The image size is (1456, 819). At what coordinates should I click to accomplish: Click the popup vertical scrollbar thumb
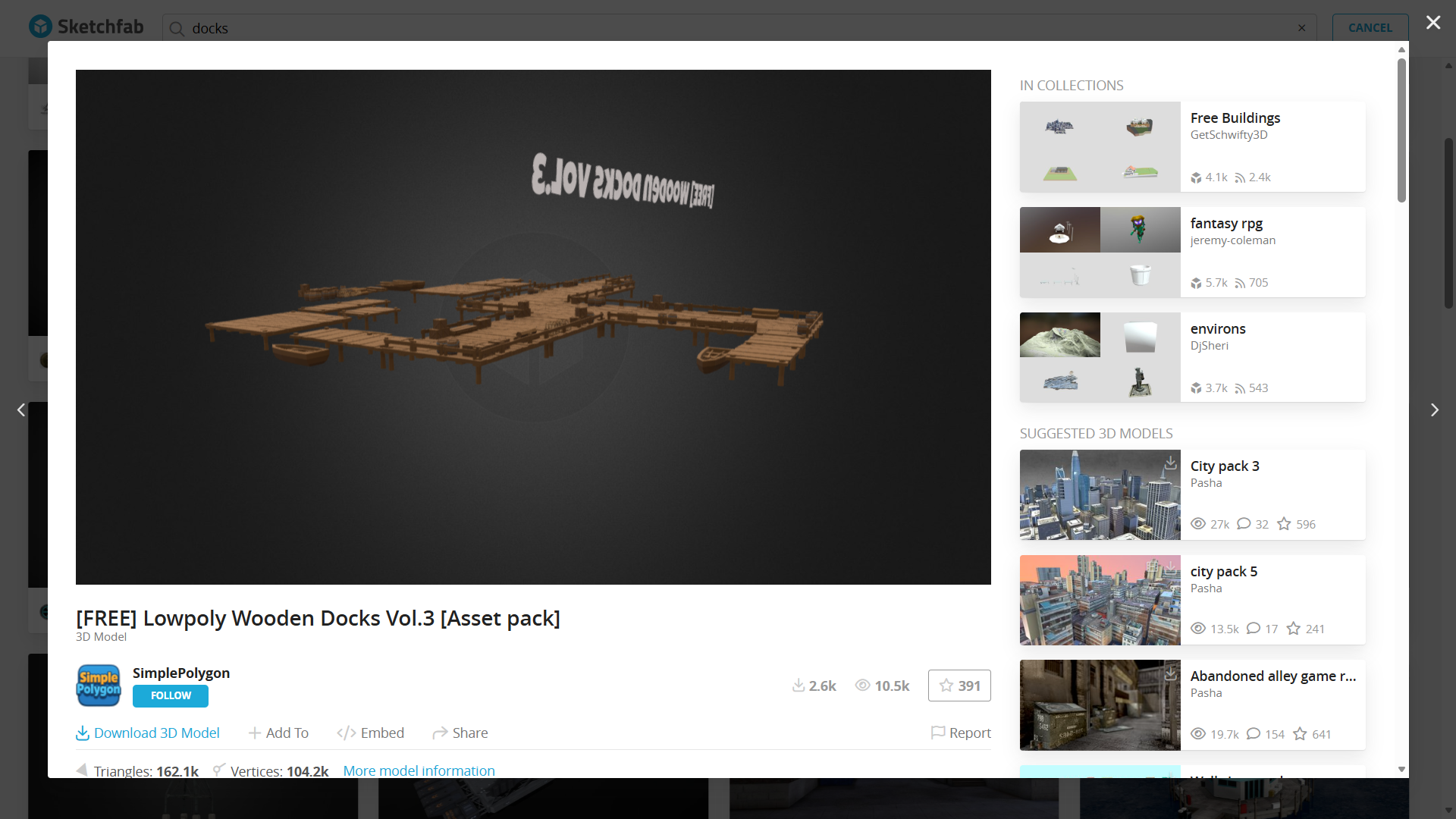pos(1401,130)
